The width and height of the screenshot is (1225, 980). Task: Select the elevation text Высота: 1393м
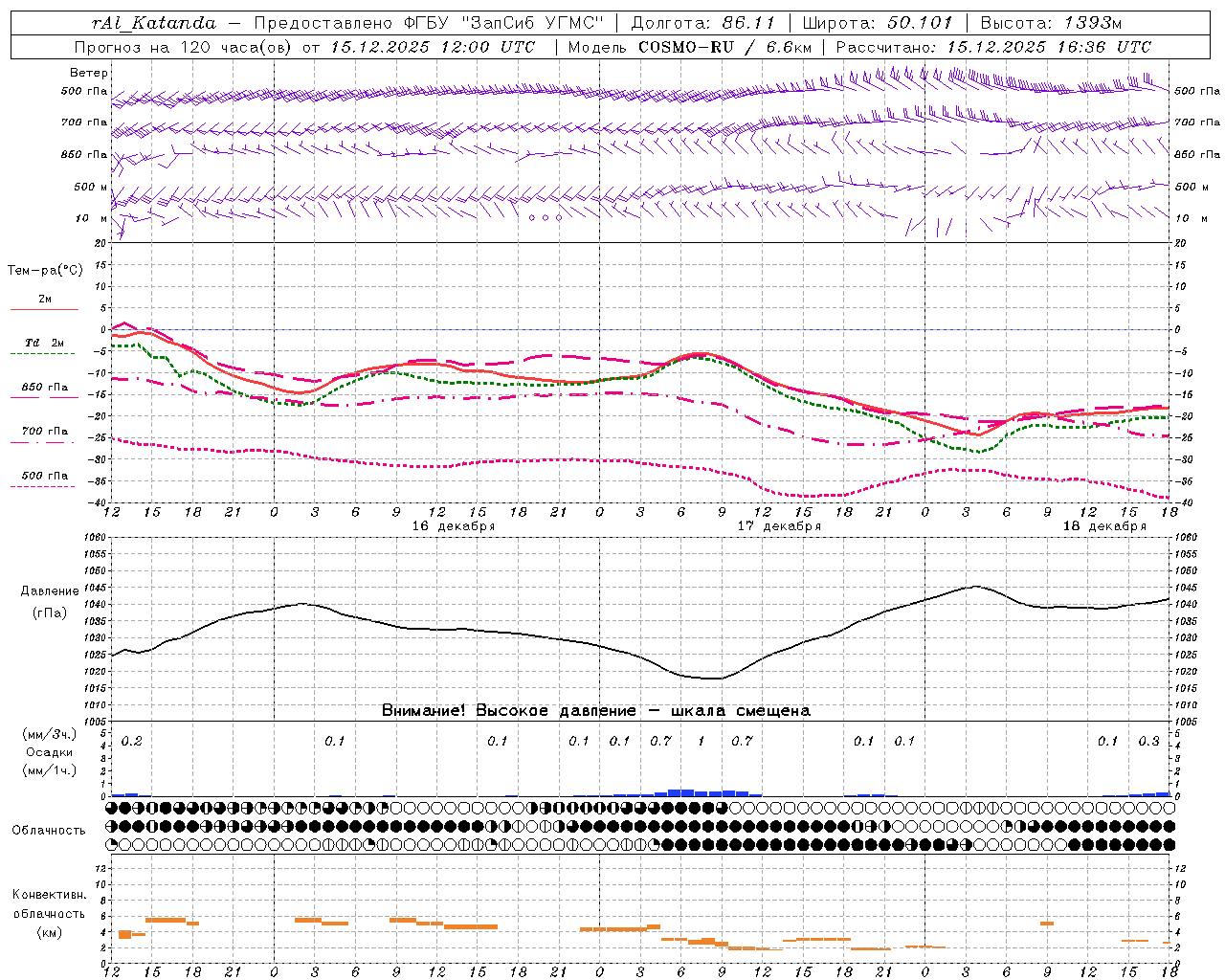1051,23
